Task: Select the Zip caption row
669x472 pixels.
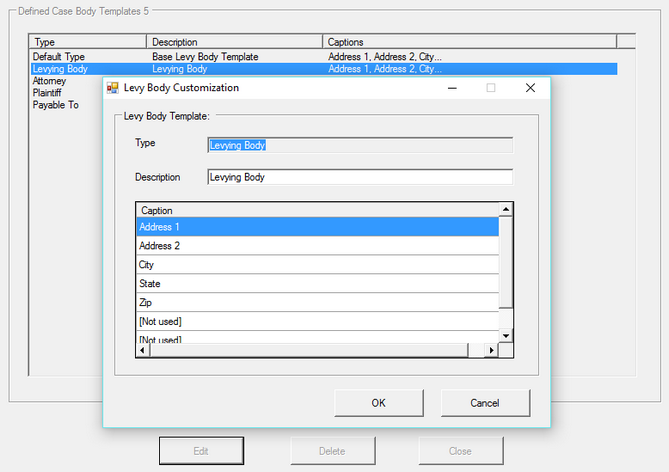Action: point(317,302)
